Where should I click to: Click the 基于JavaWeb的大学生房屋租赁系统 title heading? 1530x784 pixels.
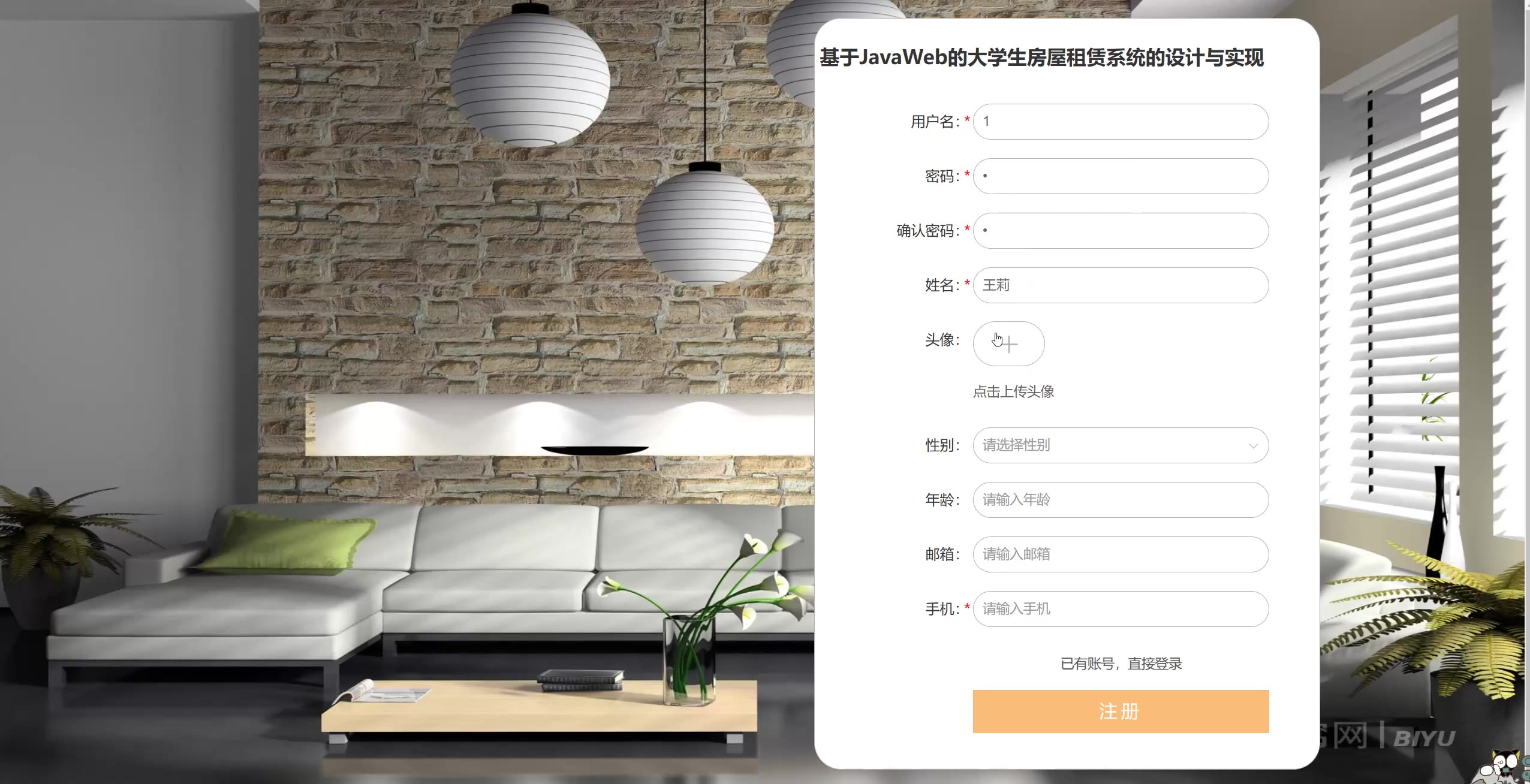pyautogui.click(x=1041, y=58)
